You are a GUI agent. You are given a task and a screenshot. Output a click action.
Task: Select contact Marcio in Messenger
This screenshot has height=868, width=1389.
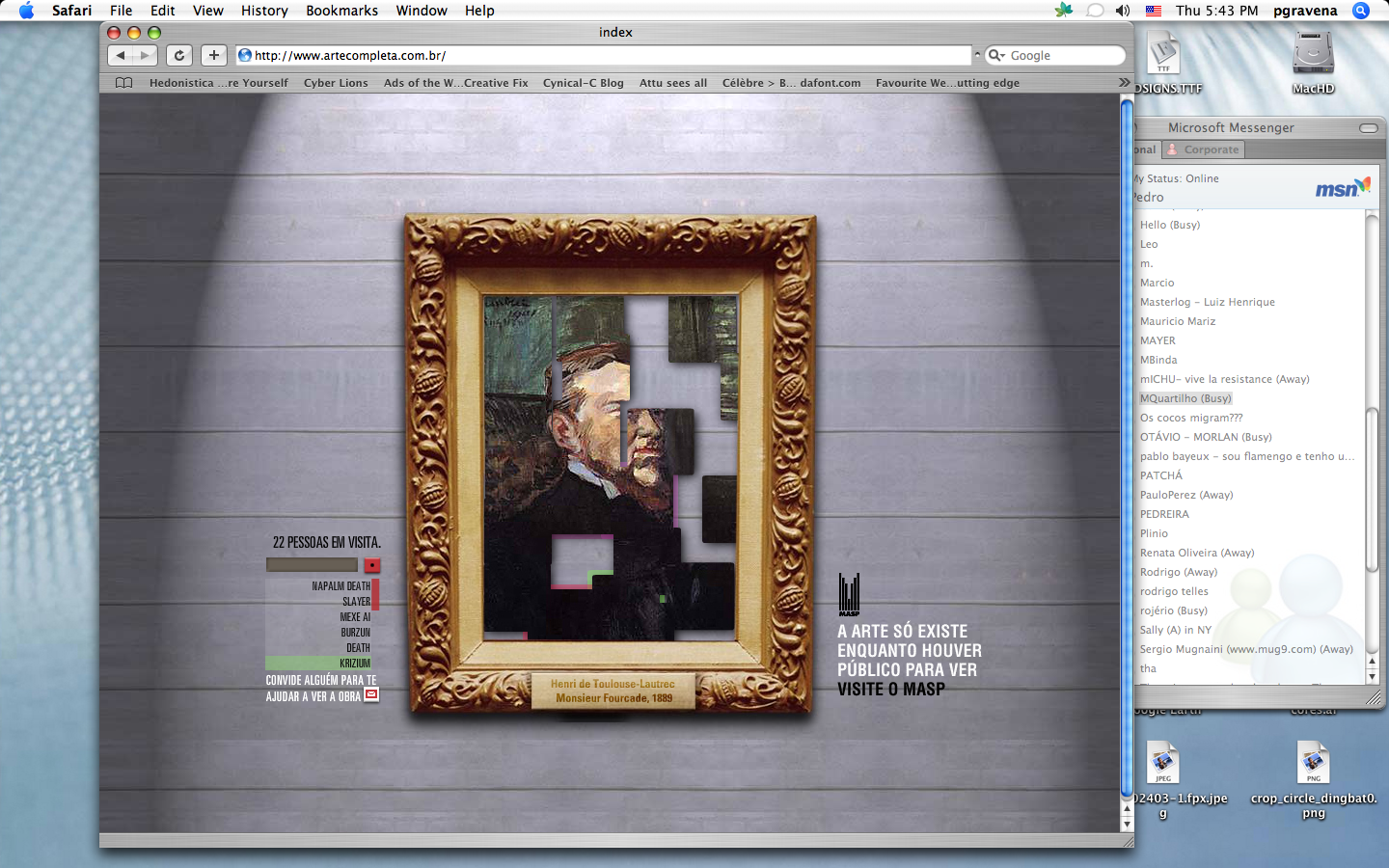[x=1157, y=283]
